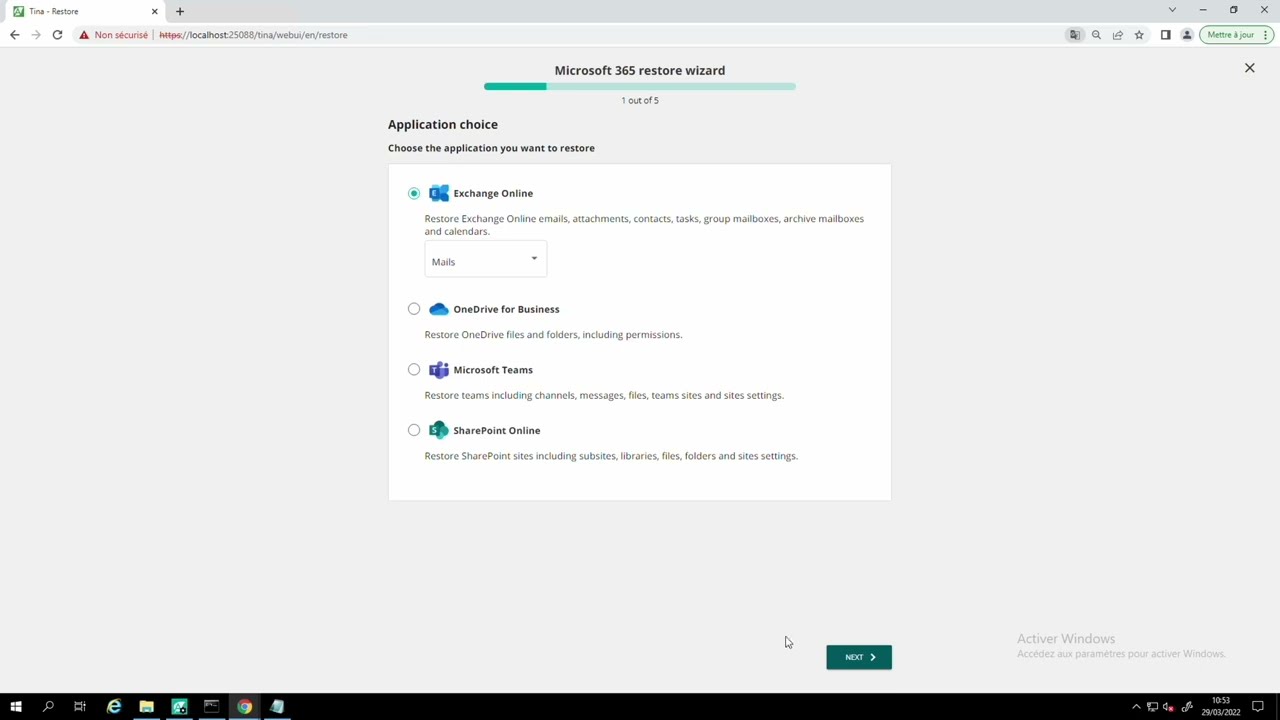1280x720 pixels.
Task: Open Task View on the taskbar
Action: pos(80,707)
